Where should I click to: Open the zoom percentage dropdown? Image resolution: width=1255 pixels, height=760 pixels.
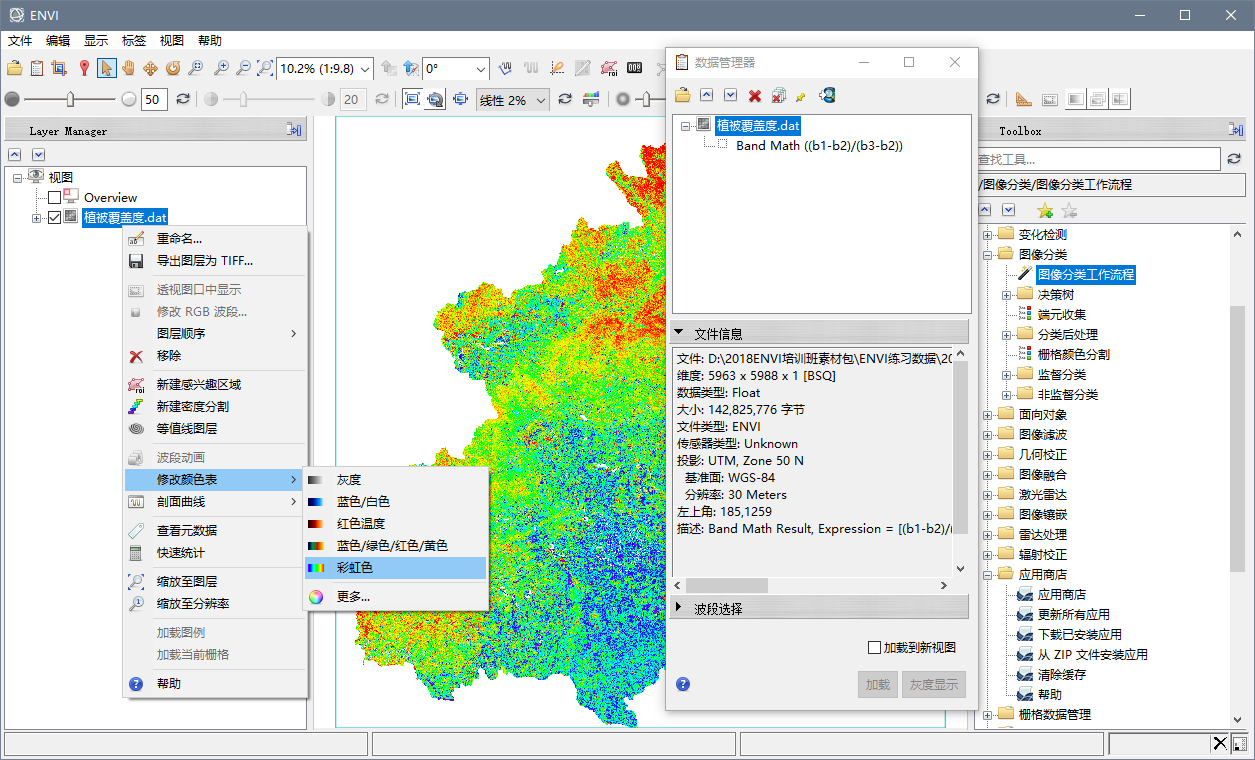(364, 69)
